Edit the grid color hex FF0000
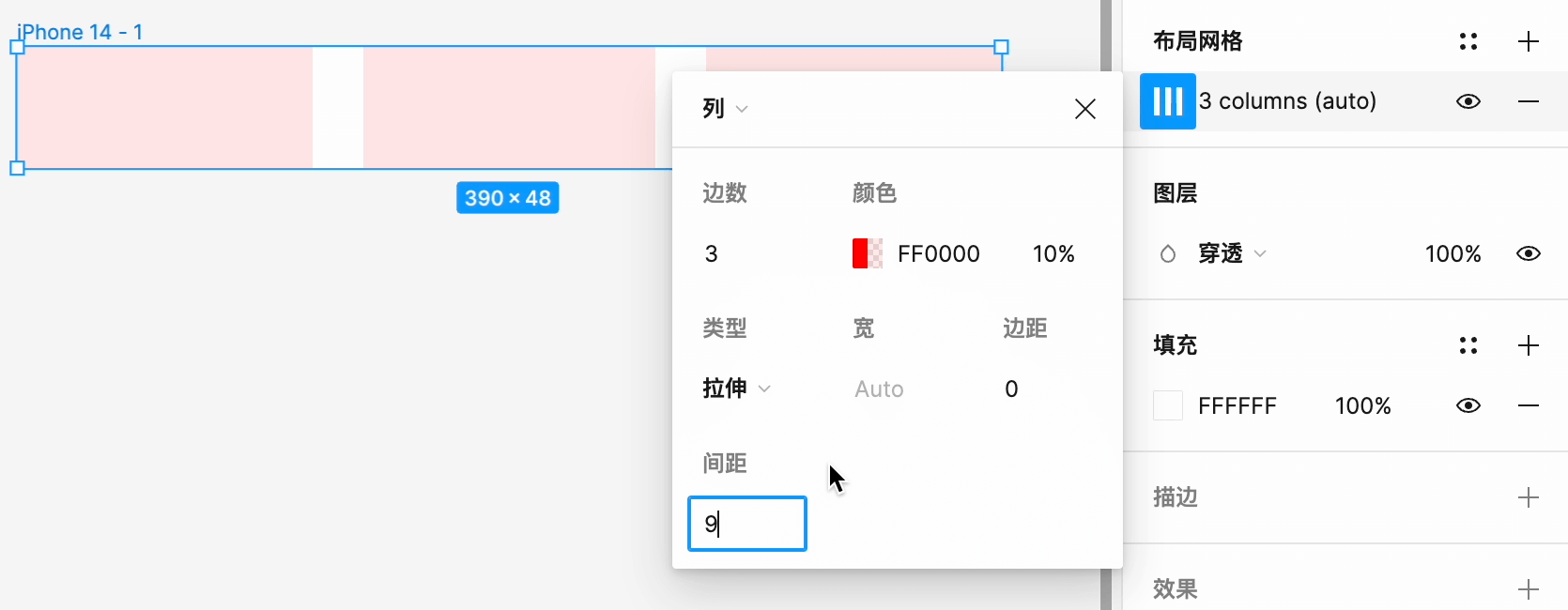1568x610 pixels. [x=939, y=253]
